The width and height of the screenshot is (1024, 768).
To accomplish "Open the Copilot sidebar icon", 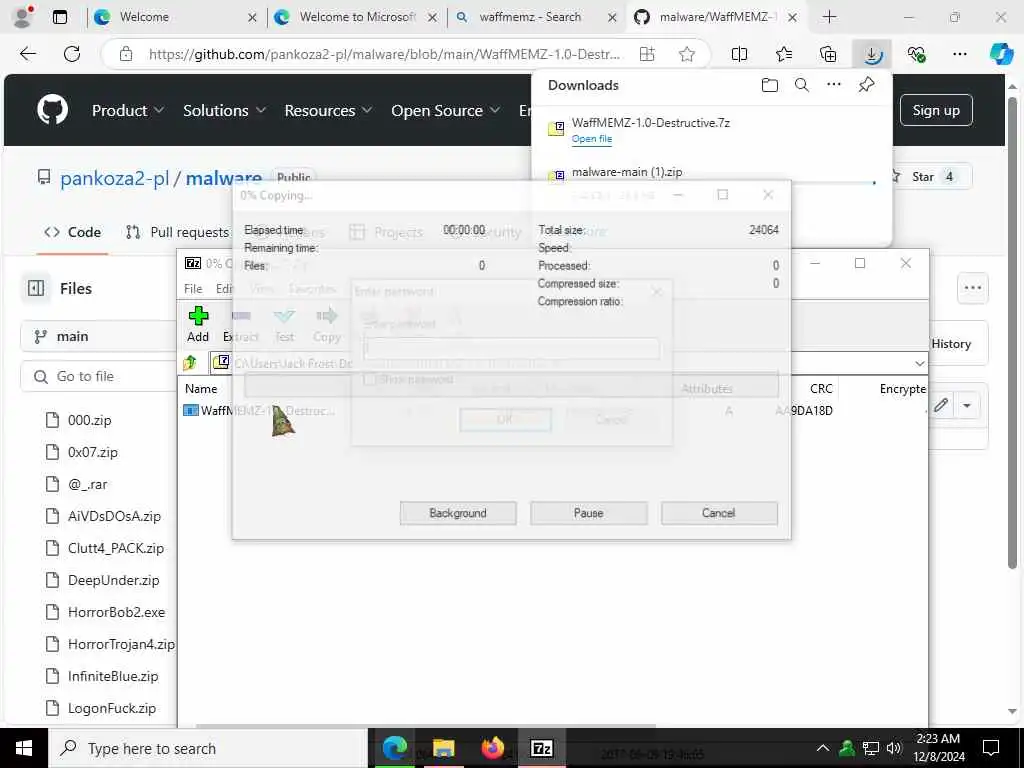I will tap(1001, 54).
